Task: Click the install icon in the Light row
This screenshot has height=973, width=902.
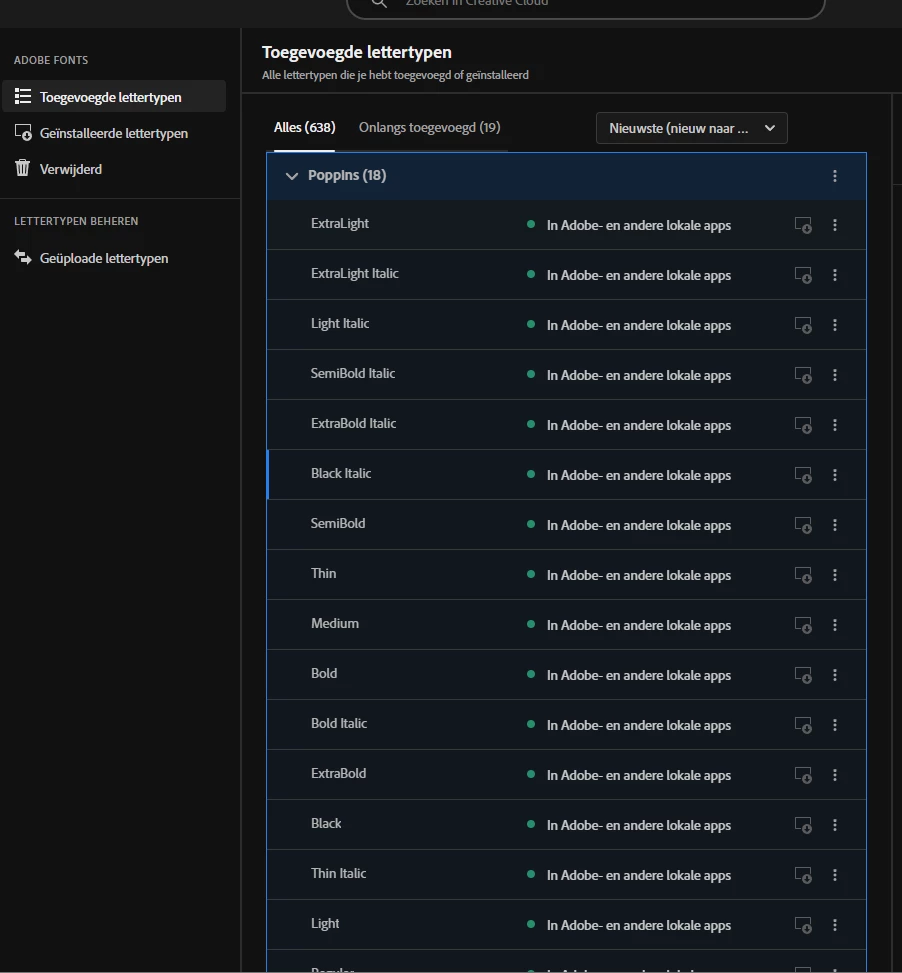Action: click(x=803, y=925)
